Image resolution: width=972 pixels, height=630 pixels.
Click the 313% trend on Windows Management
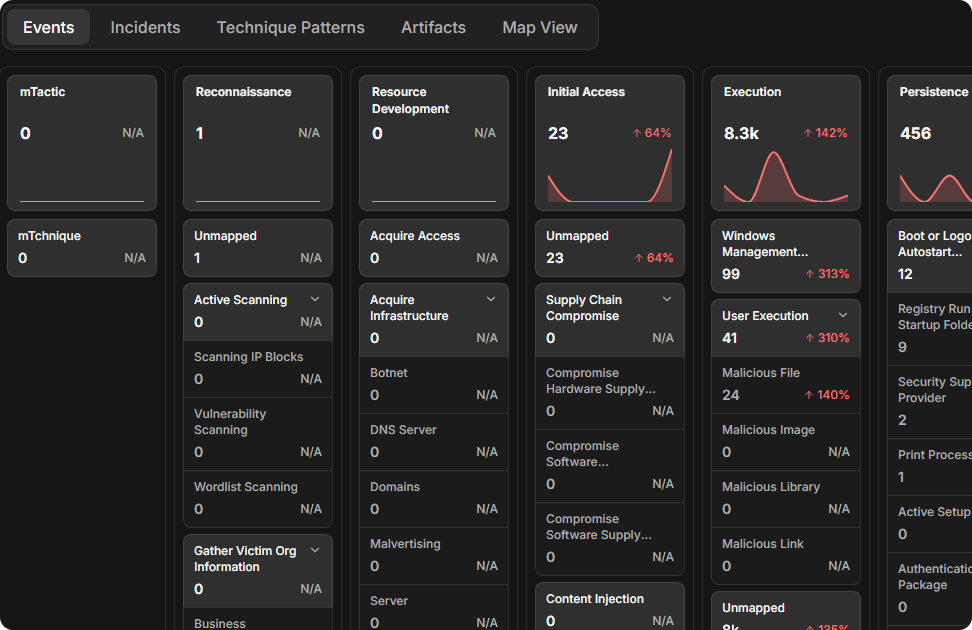point(827,274)
